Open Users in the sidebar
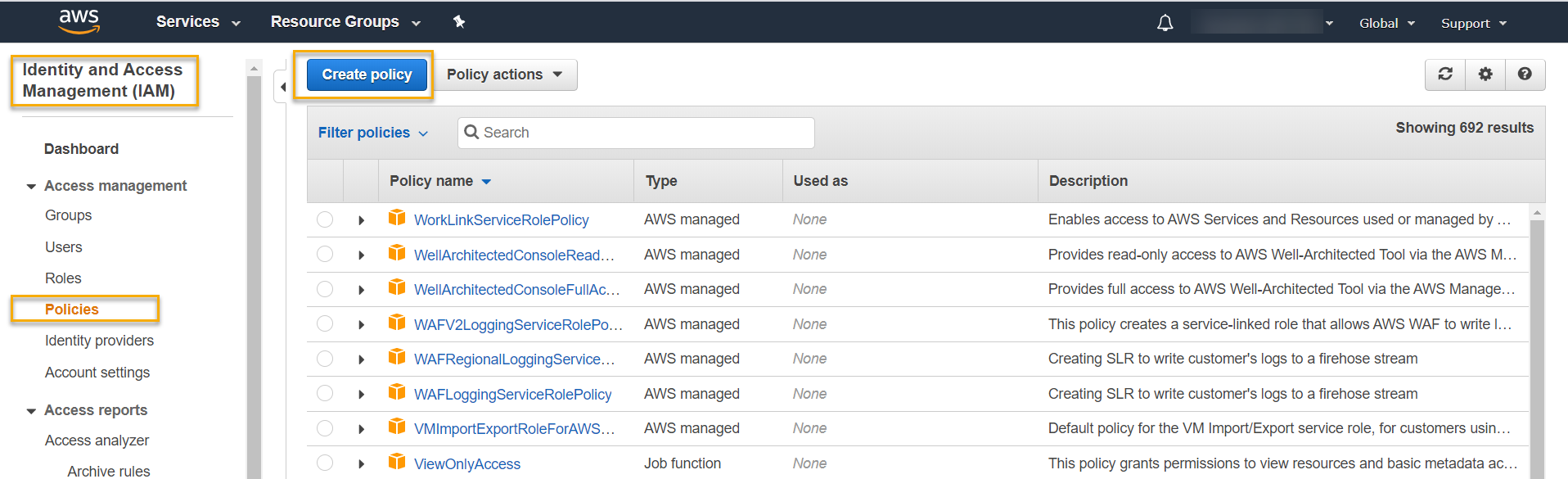1568x479 pixels. [x=64, y=247]
